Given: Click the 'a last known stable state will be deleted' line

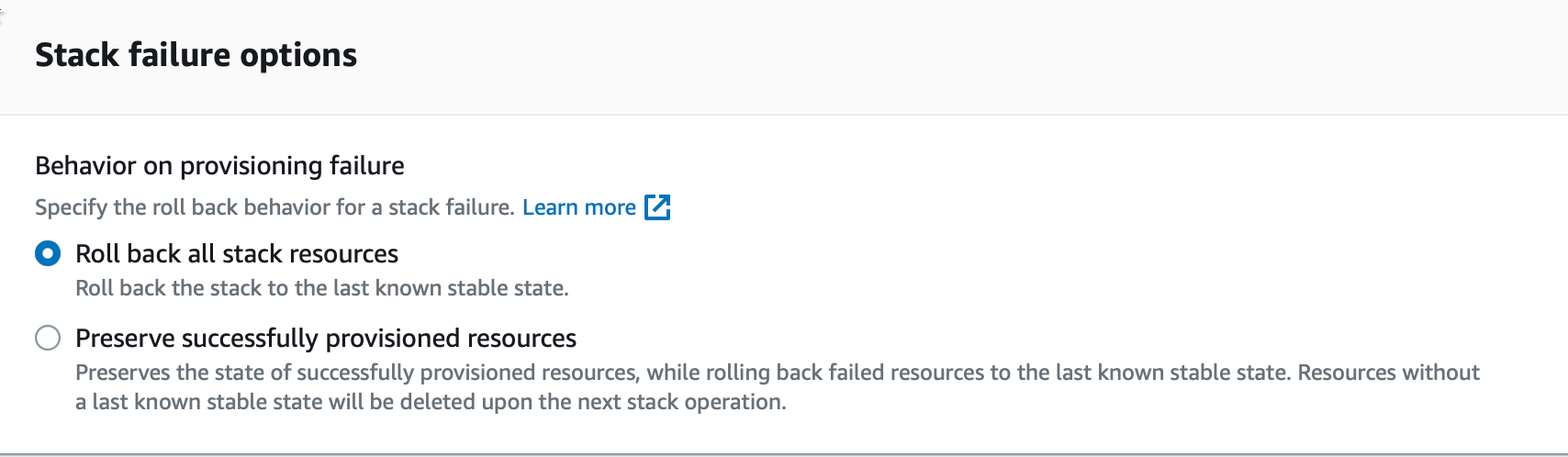Looking at the screenshot, I should 431,402.
